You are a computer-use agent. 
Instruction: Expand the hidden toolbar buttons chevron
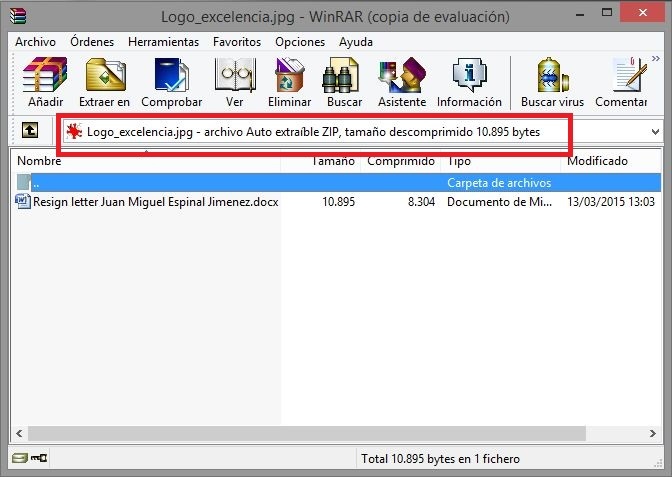tap(656, 59)
